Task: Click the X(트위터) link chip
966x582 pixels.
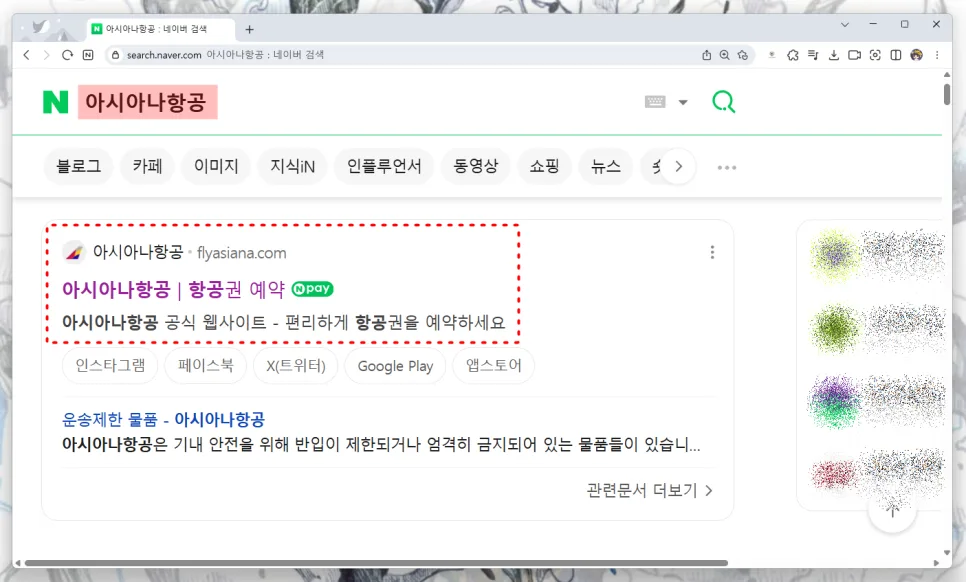Action: (x=296, y=366)
